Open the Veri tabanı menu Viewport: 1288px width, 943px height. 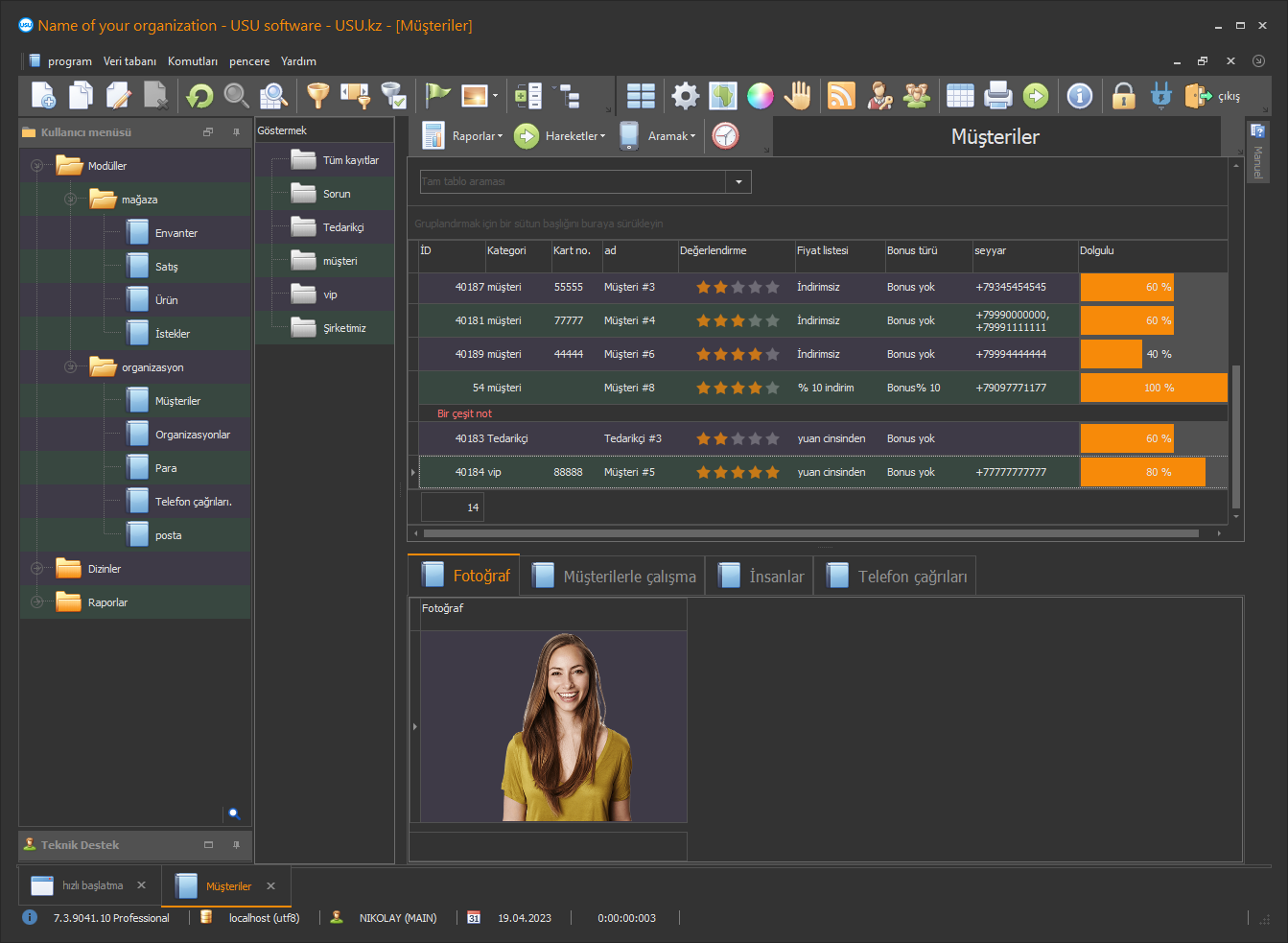tap(129, 61)
